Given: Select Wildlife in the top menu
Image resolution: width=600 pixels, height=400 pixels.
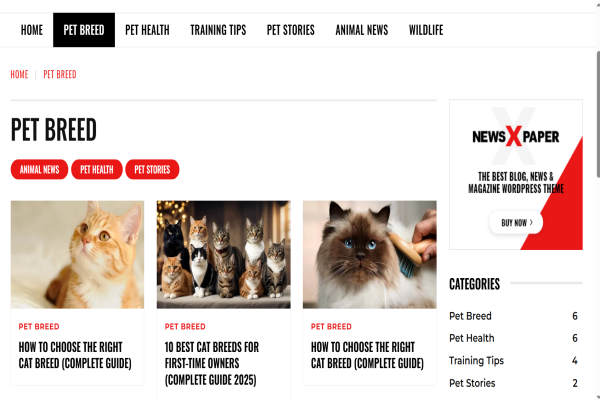Looking at the screenshot, I should click(x=426, y=30).
